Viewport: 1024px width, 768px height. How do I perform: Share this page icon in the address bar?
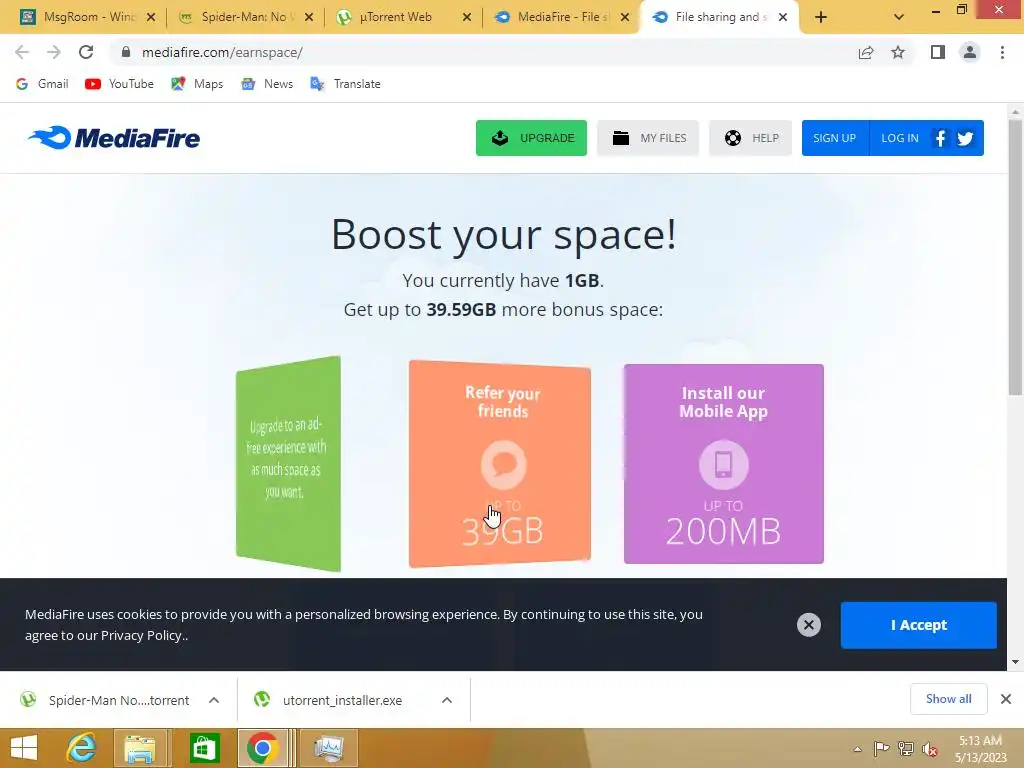[866, 52]
